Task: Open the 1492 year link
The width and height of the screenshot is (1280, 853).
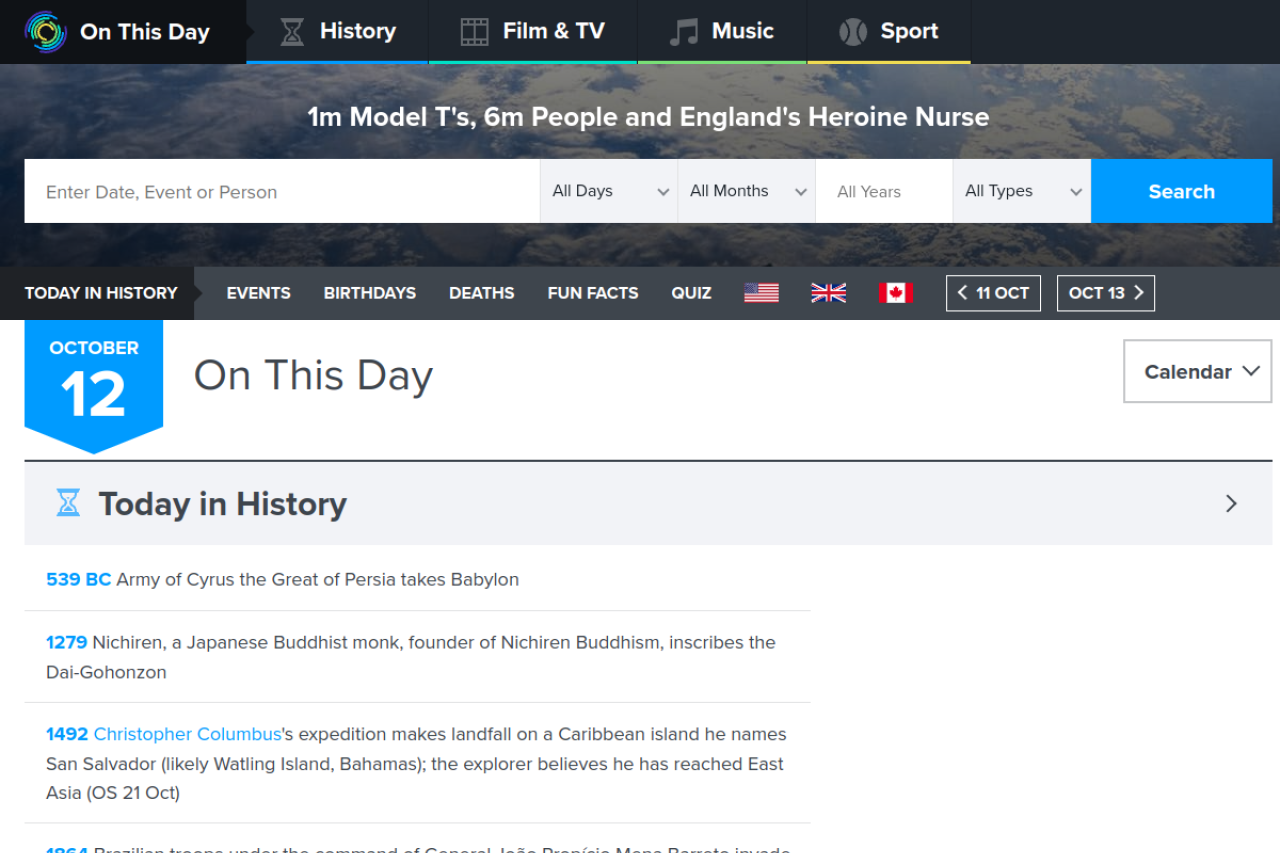Action: coord(67,734)
